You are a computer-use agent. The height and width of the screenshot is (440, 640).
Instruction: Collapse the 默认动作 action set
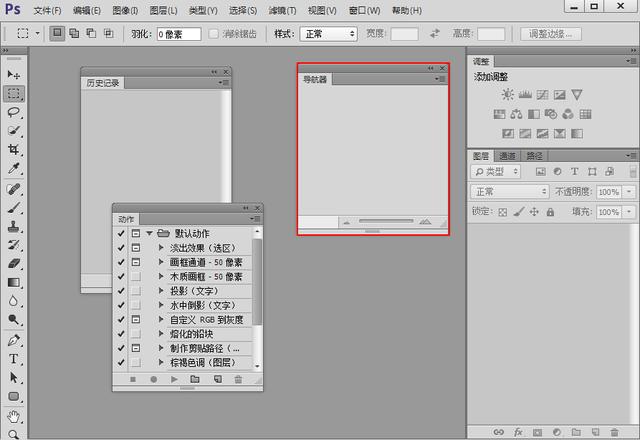149,233
